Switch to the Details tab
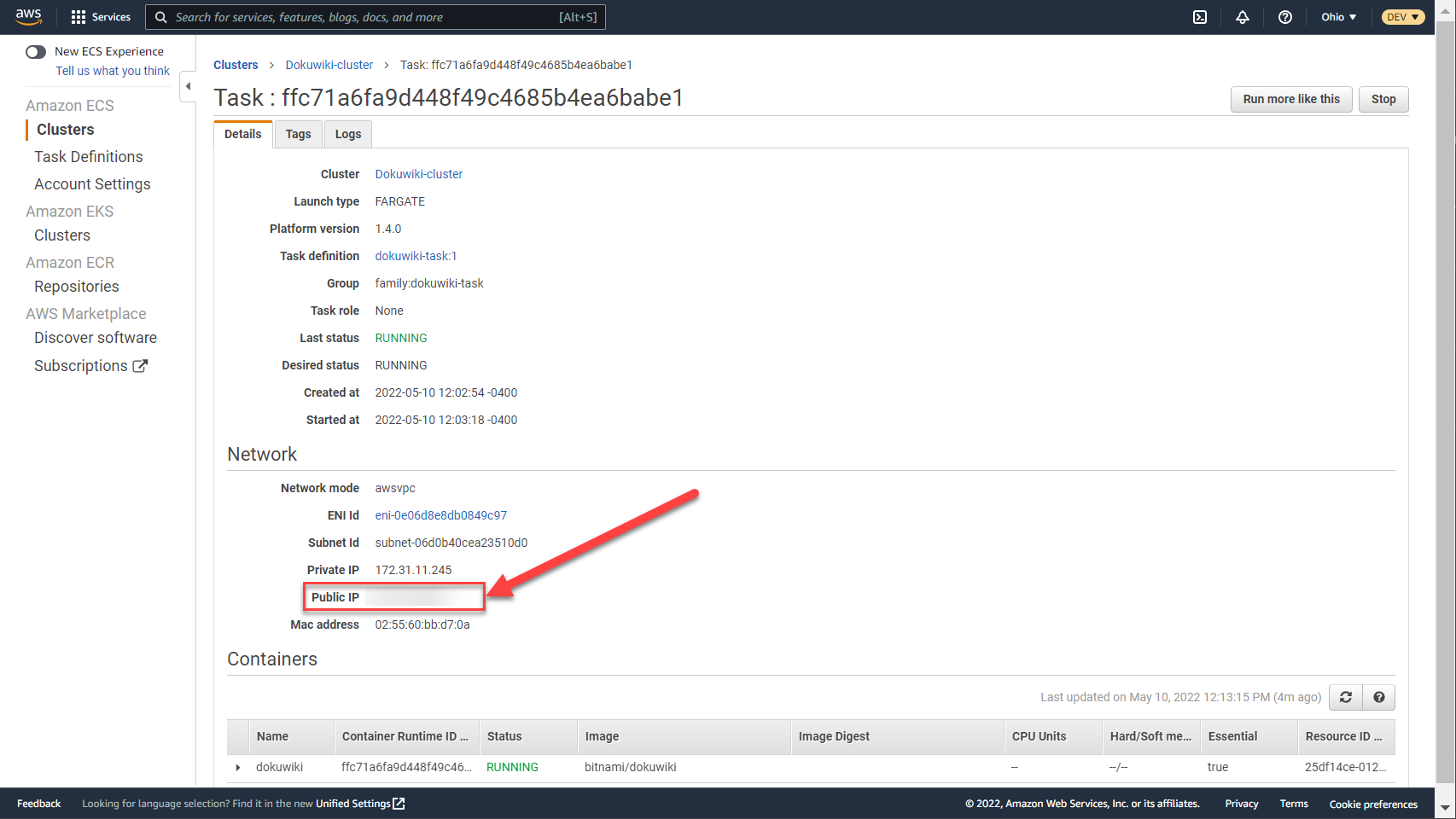 243,134
